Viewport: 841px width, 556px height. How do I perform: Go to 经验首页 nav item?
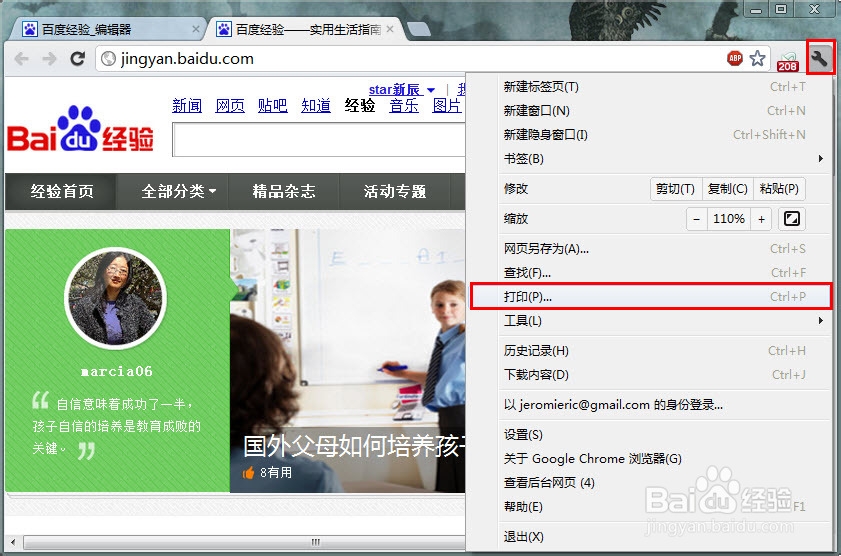point(62,191)
